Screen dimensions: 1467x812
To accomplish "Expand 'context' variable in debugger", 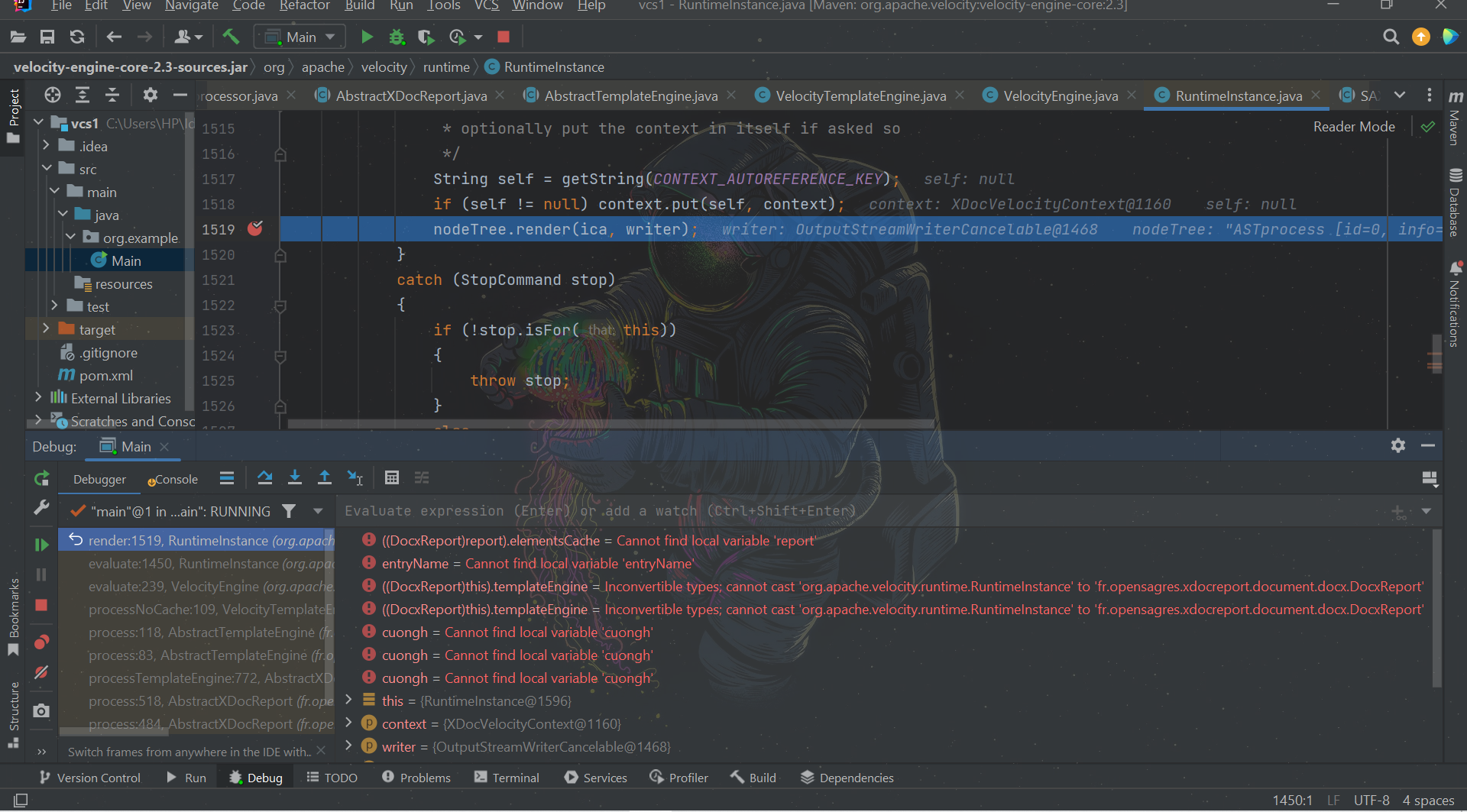I will pos(348,723).
